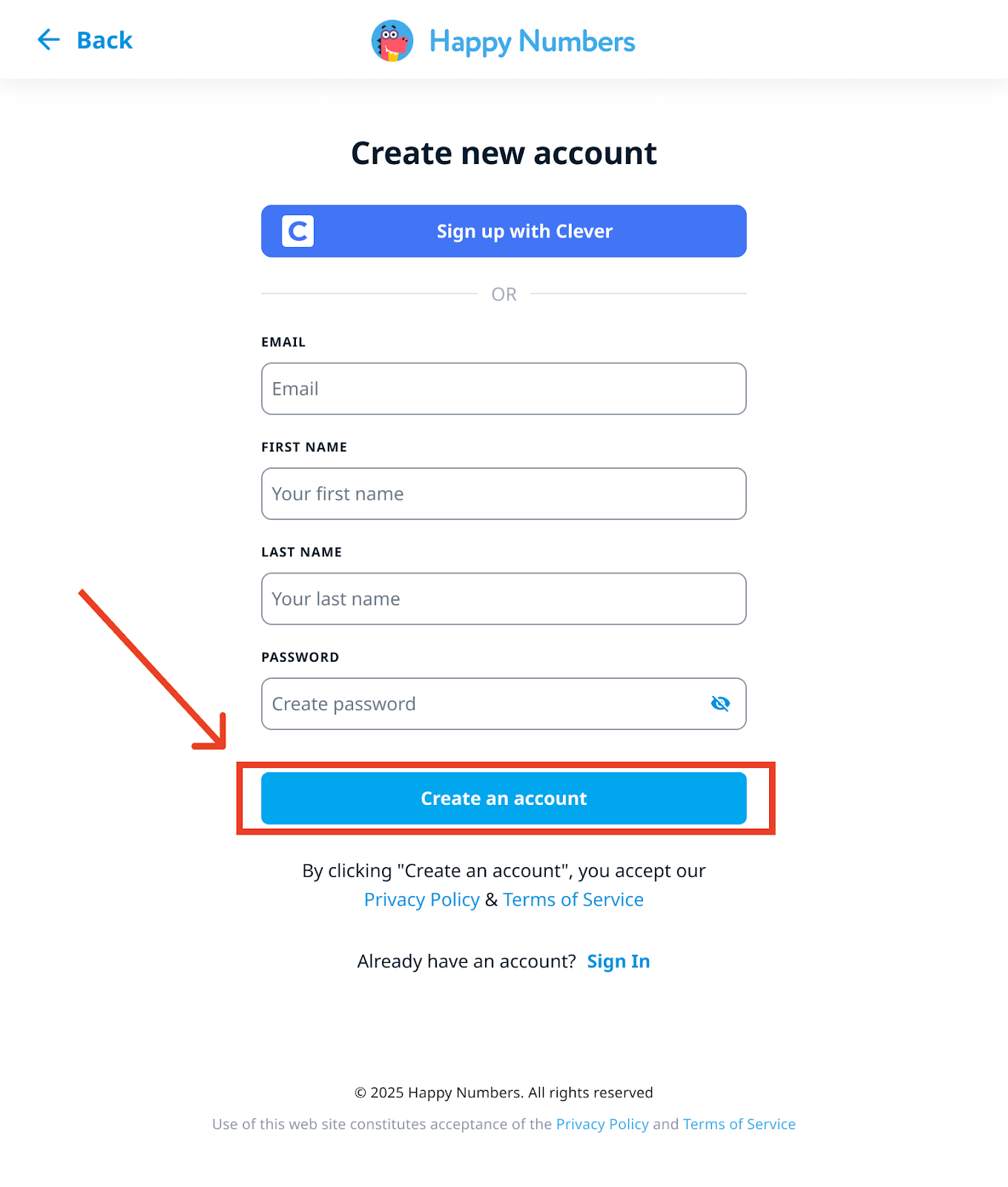This screenshot has height=1187, width=1008.
Task: Click the 'Back' text link
Action: (105, 40)
